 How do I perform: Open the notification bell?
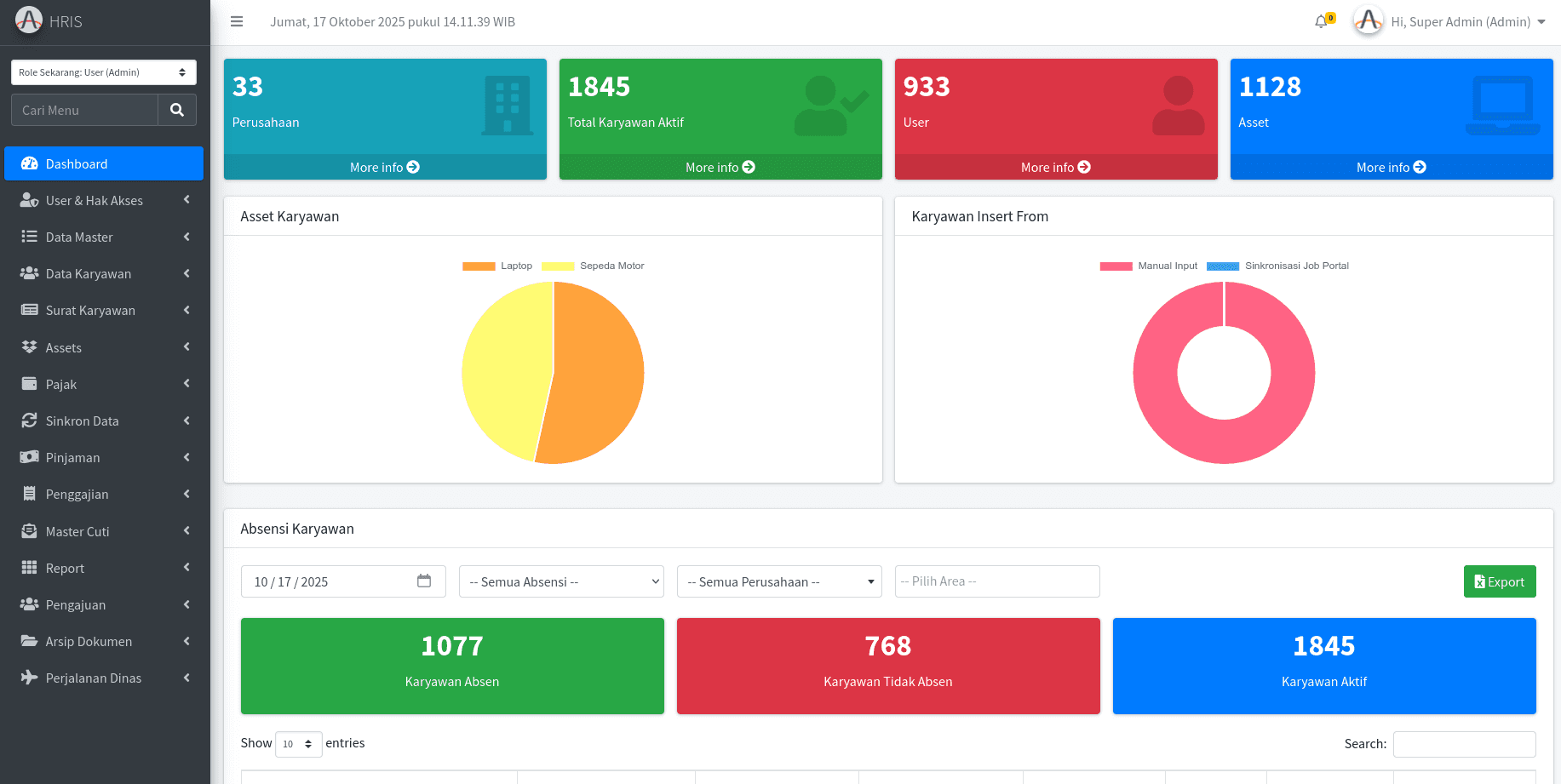coord(1322,22)
